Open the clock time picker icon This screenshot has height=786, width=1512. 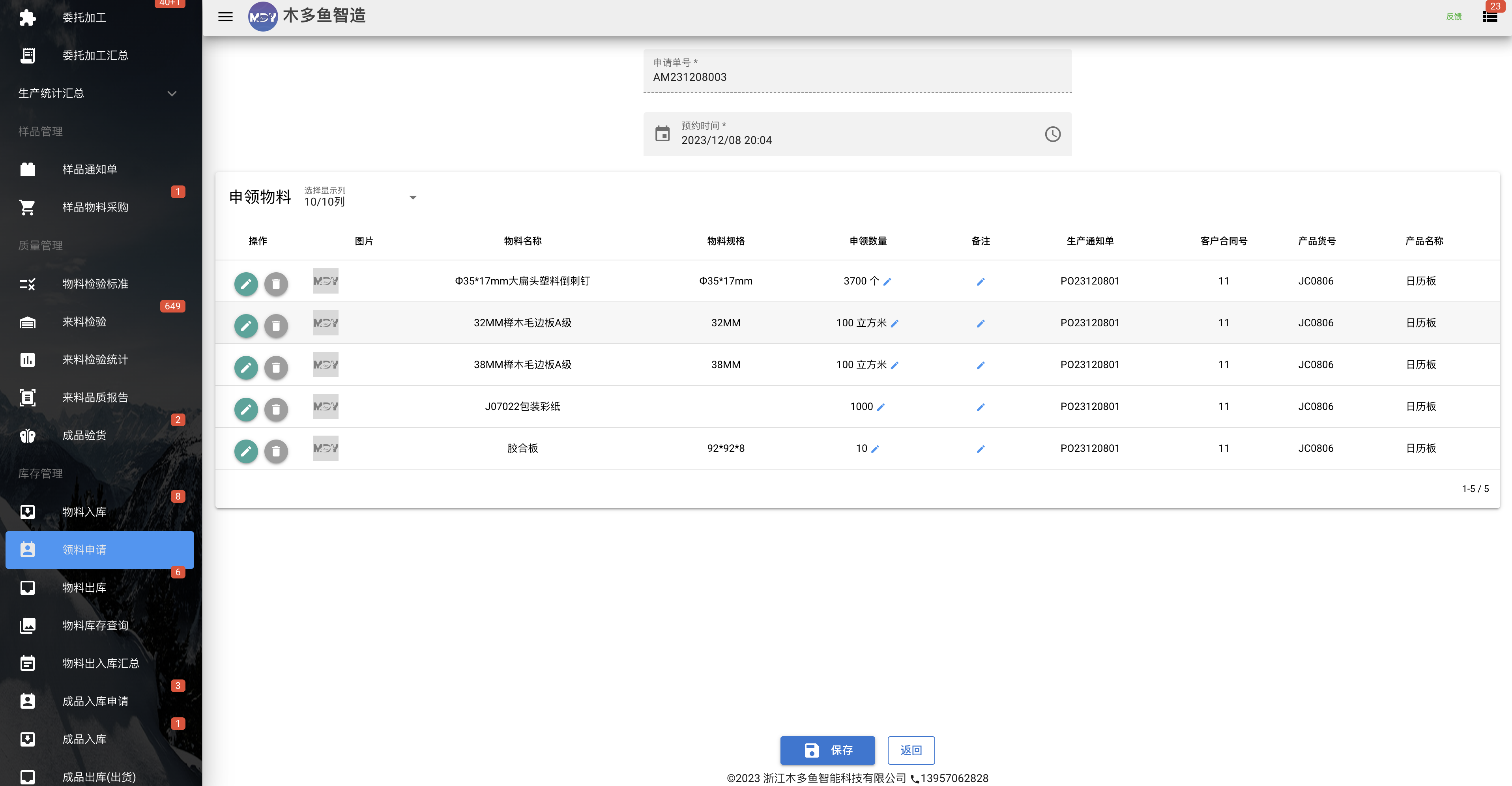tap(1052, 134)
